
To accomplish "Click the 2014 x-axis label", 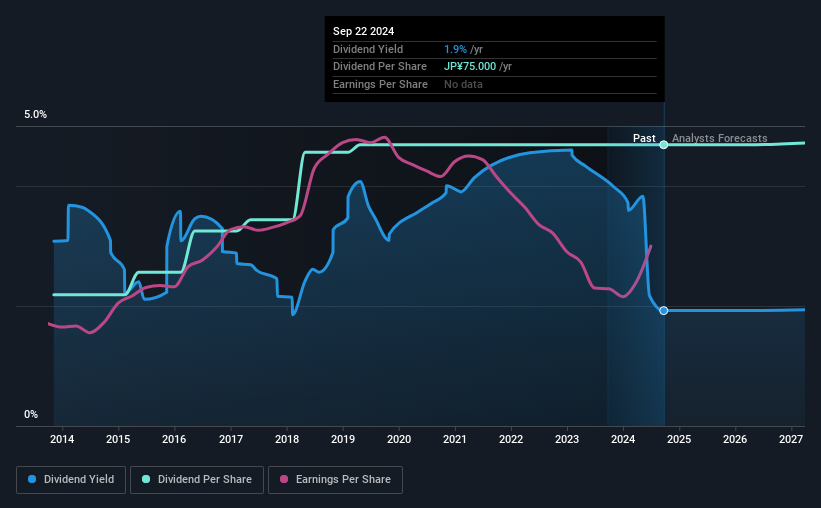I will pos(62,439).
